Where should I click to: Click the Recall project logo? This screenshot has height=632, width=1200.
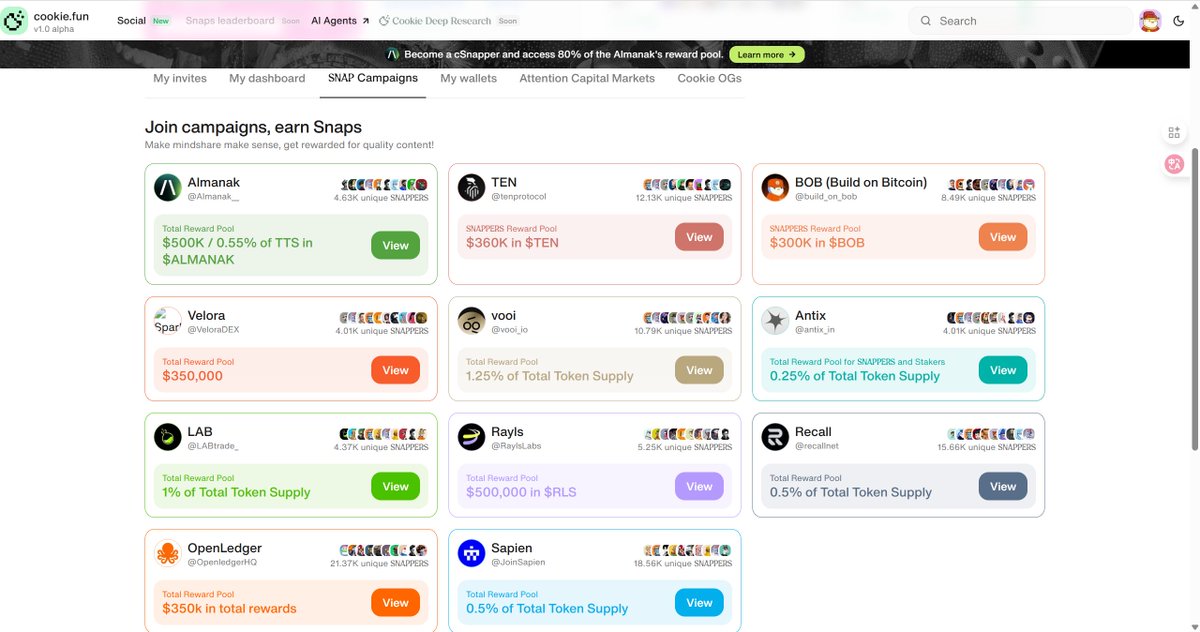pos(775,437)
